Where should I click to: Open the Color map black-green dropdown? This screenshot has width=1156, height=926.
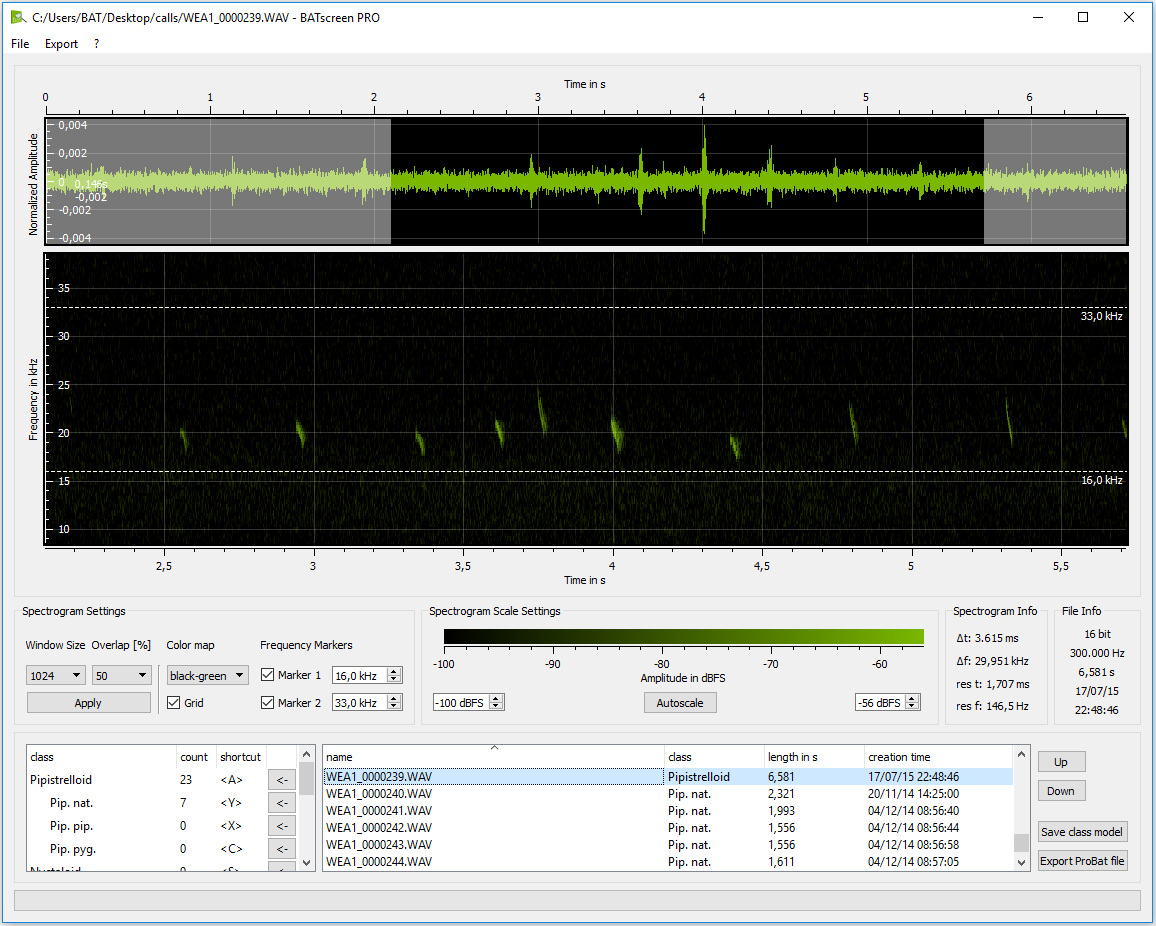point(207,675)
